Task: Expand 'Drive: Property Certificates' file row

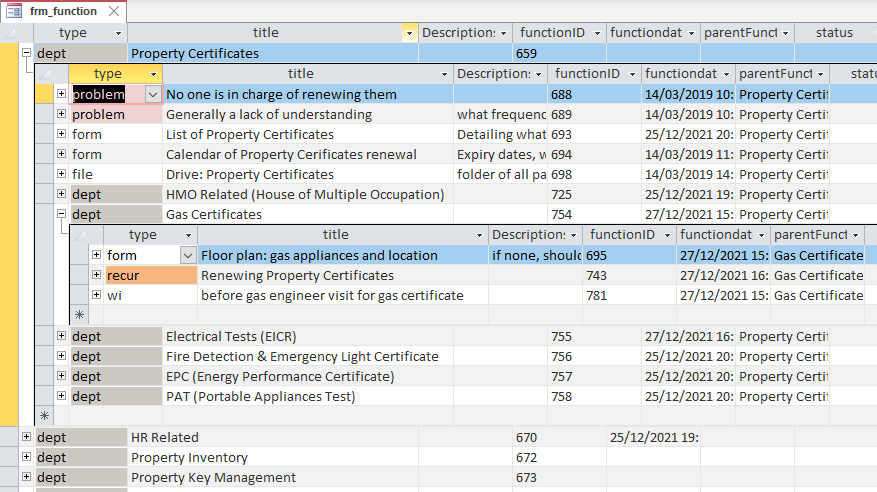Action: tap(62, 174)
